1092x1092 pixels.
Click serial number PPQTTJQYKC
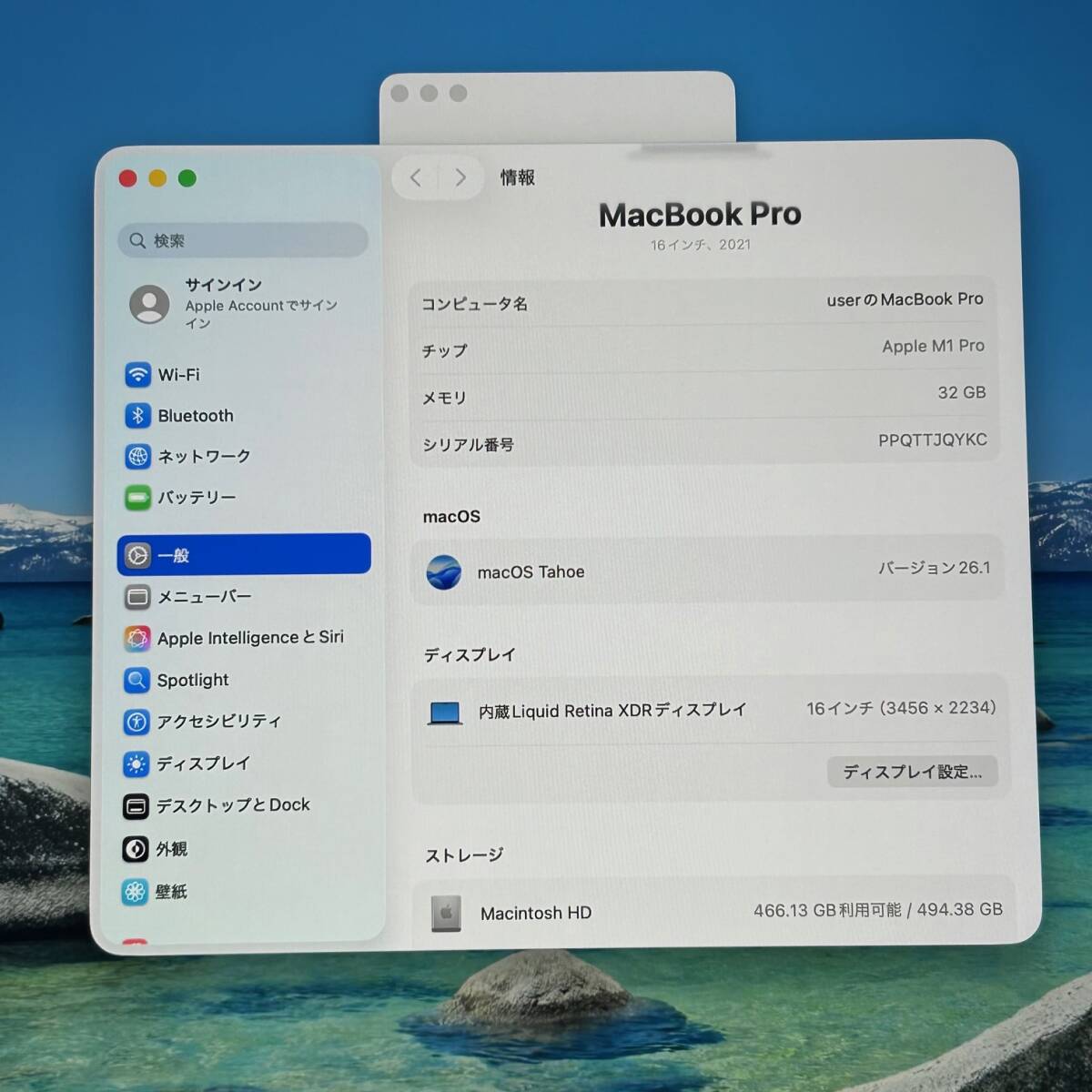(x=932, y=440)
